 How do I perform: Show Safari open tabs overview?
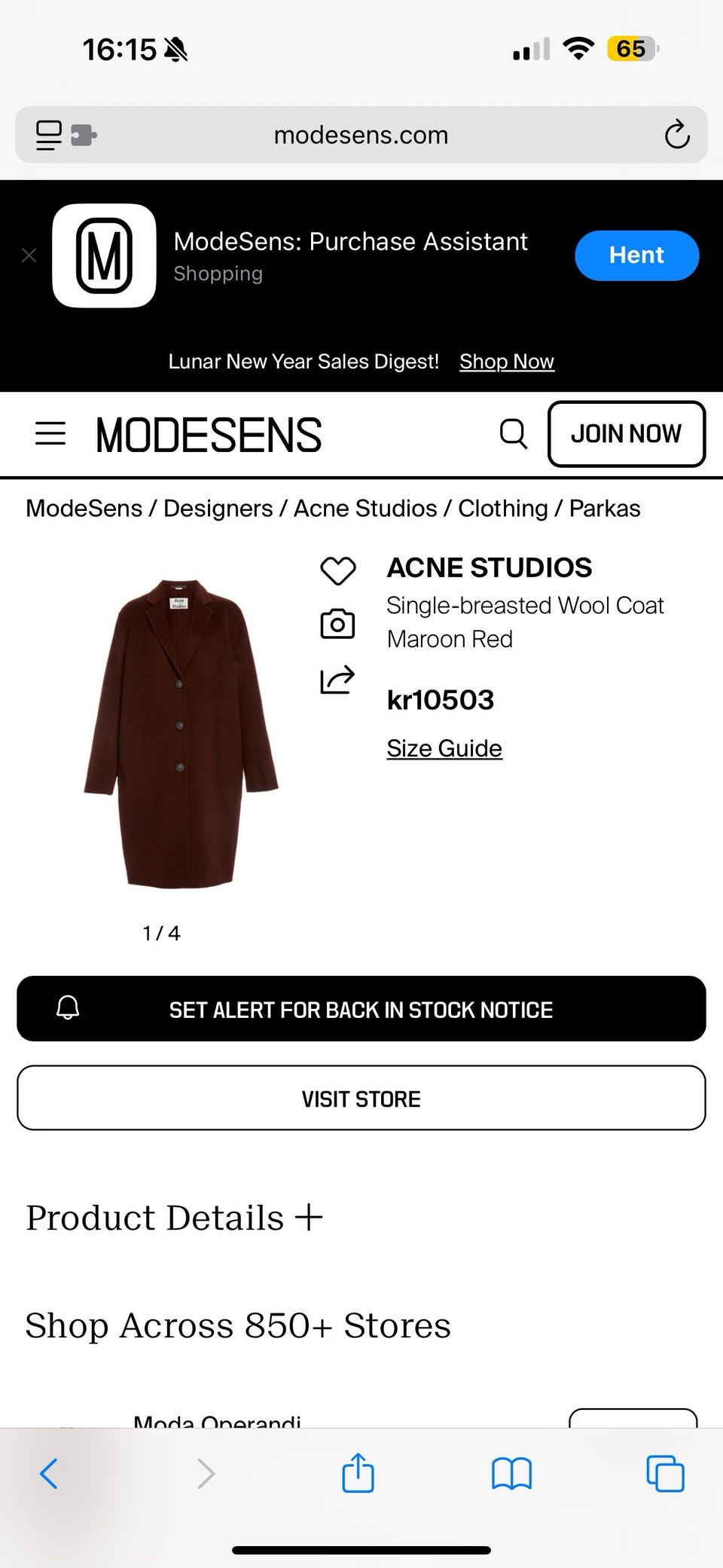point(665,1473)
